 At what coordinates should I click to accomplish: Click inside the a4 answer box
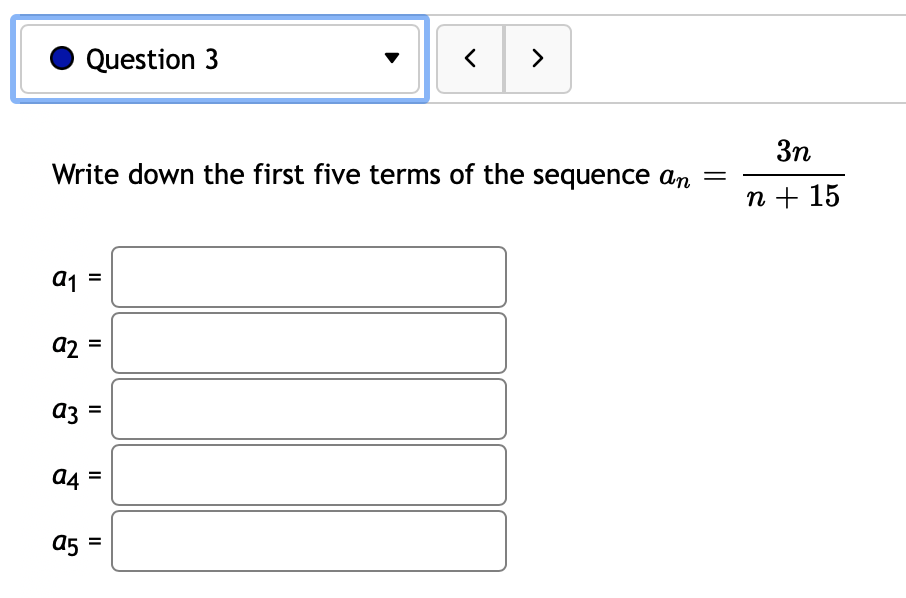click(308, 475)
